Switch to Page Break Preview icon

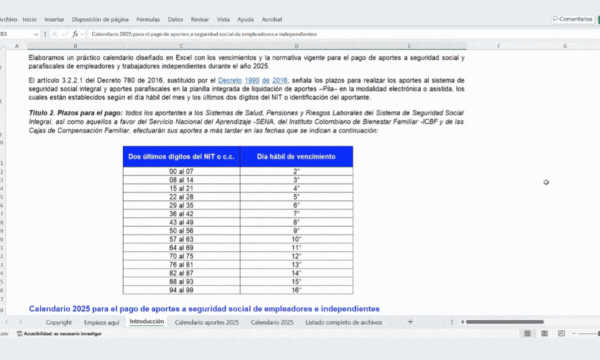561,334
